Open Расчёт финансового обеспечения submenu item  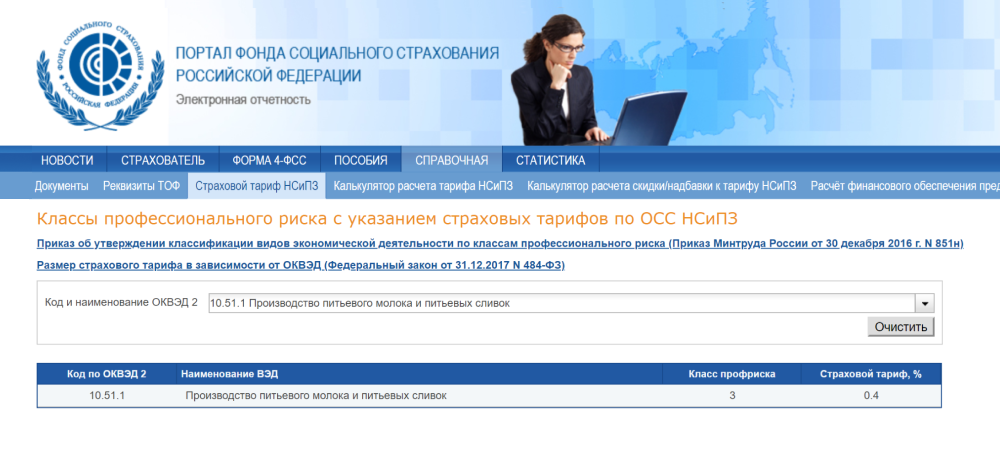[903, 186]
